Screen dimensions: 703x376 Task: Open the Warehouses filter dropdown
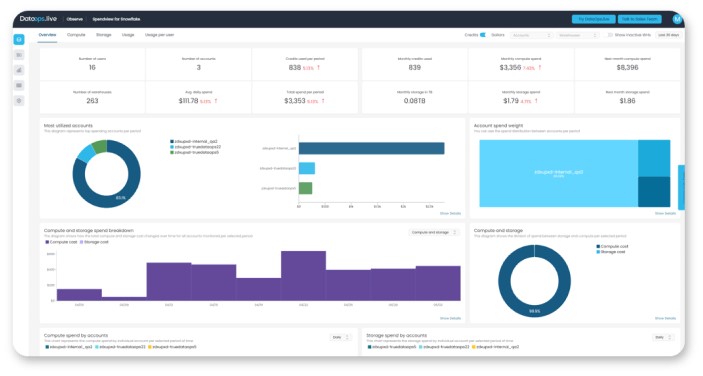point(578,35)
